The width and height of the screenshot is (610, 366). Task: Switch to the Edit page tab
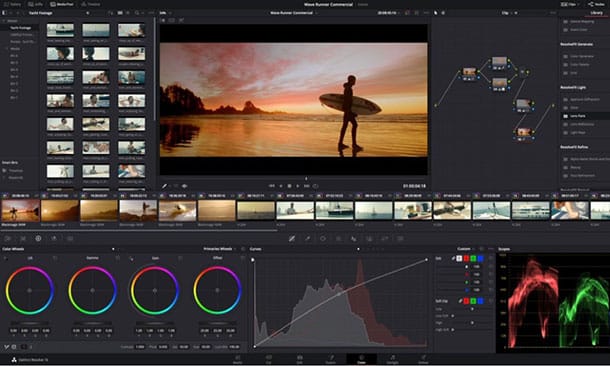pyautogui.click(x=299, y=359)
